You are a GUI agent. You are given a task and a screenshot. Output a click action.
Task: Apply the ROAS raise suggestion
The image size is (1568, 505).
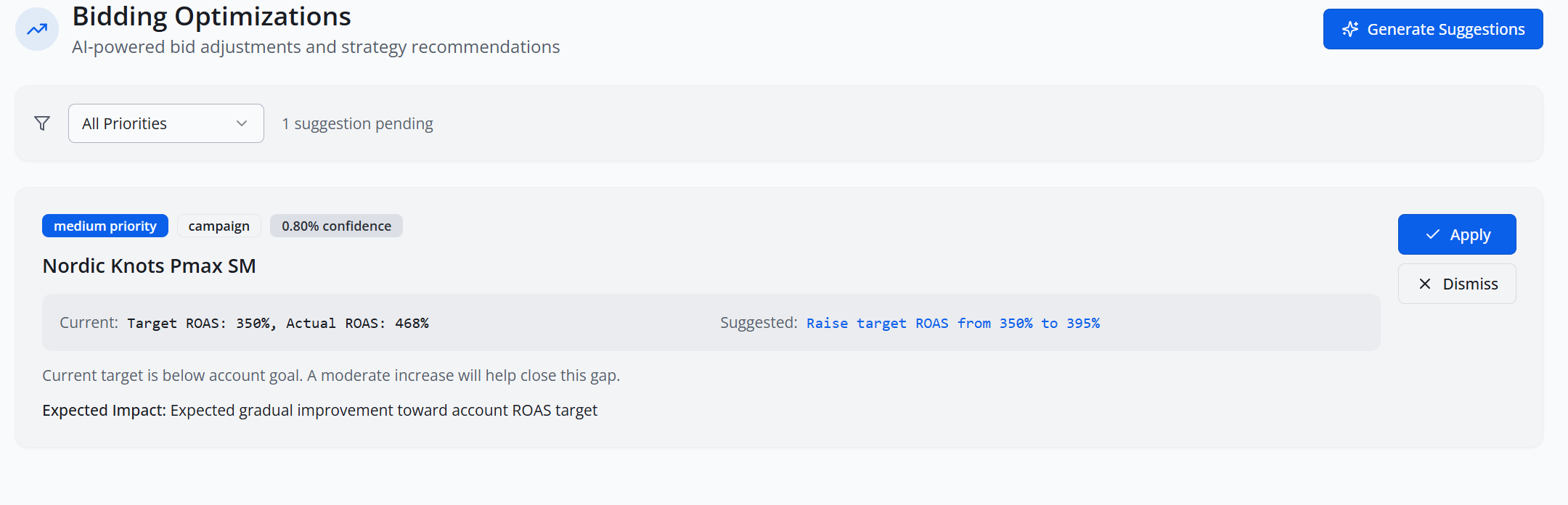point(1456,234)
